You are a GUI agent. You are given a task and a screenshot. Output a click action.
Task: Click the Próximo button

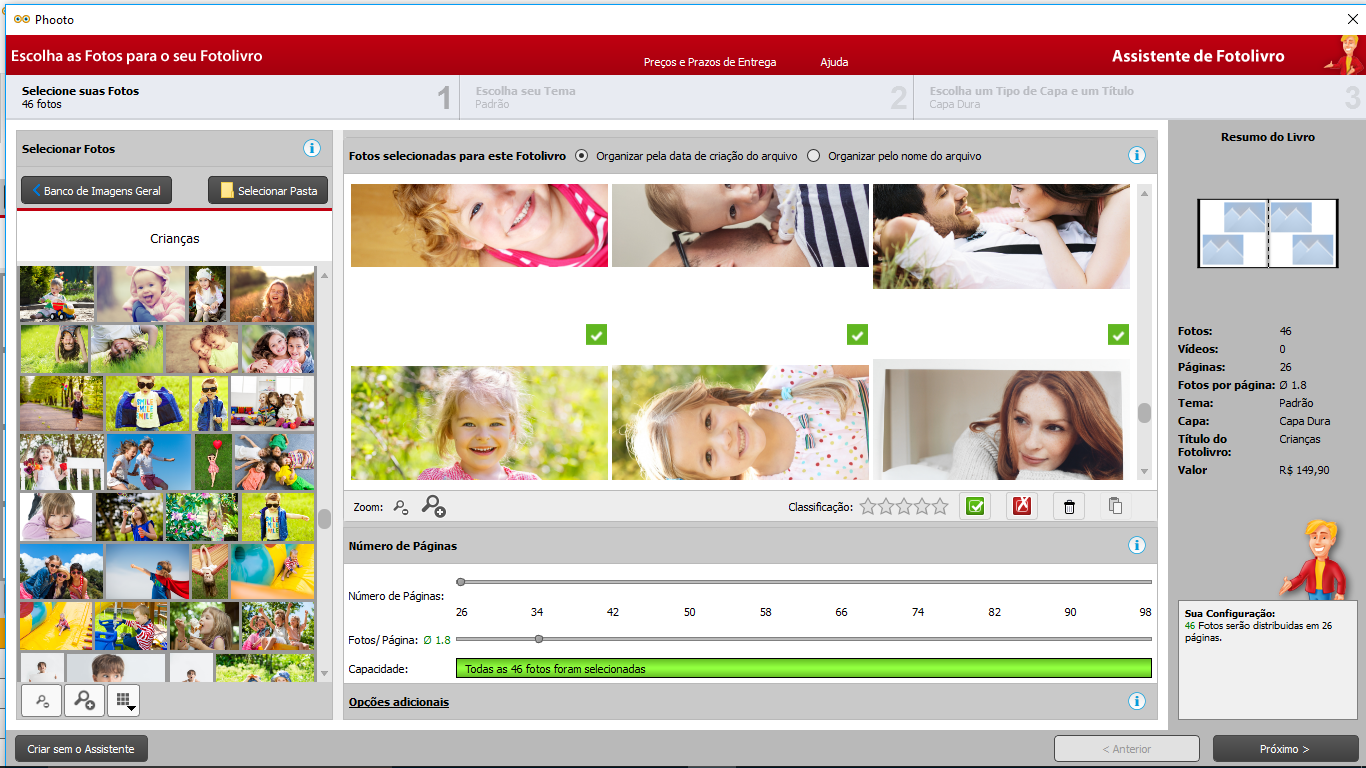coord(1284,749)
